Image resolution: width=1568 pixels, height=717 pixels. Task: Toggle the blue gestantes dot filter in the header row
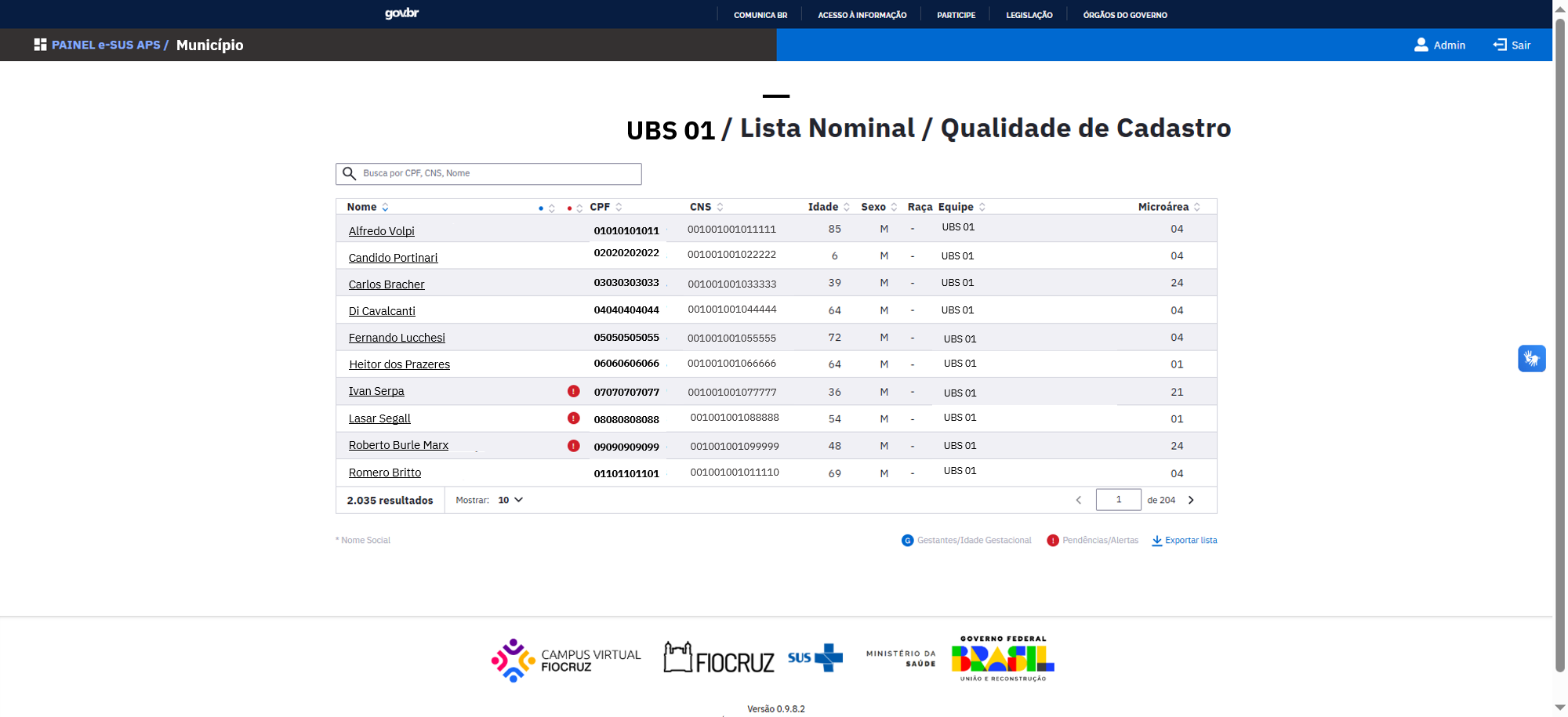(541, 207)
